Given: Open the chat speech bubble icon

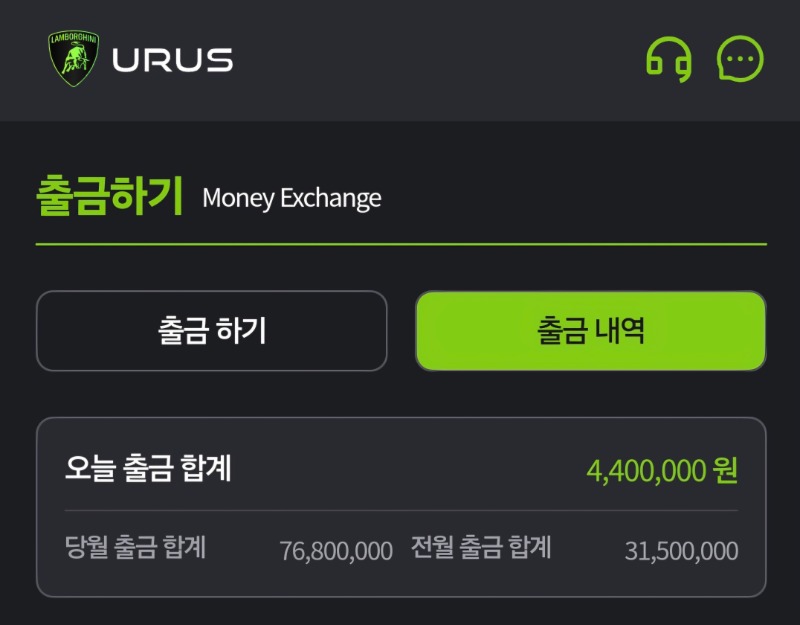Looking at the screenshot, I should [740, 58].
